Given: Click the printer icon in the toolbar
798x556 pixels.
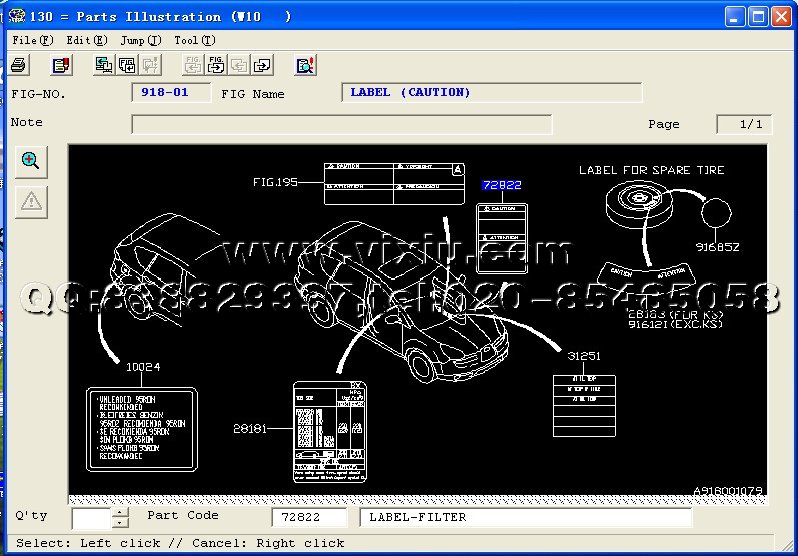Looking at the screenshot, I should (x=19, y=66).
